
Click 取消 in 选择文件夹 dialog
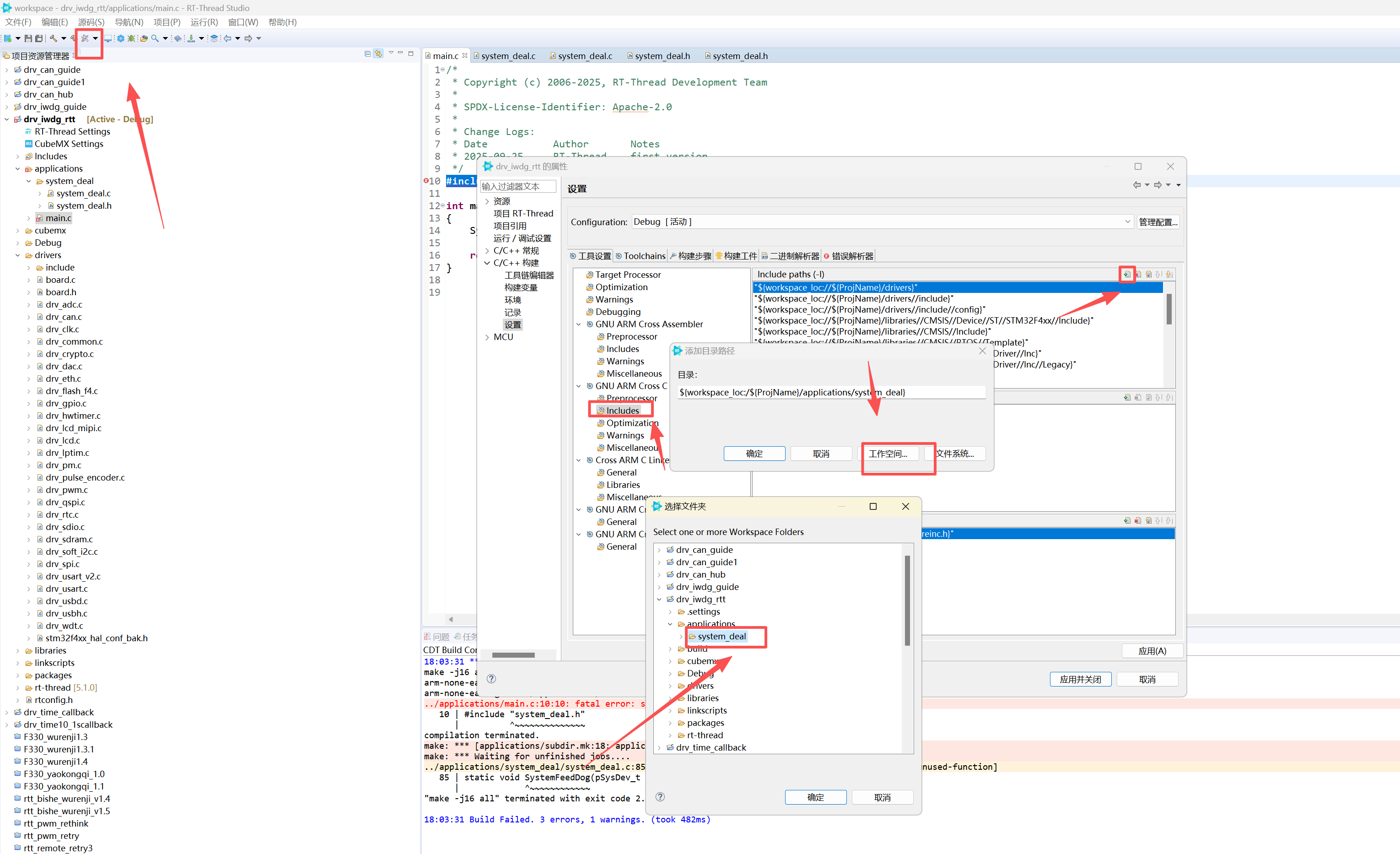pyautogui.click(x=882, y=797)
